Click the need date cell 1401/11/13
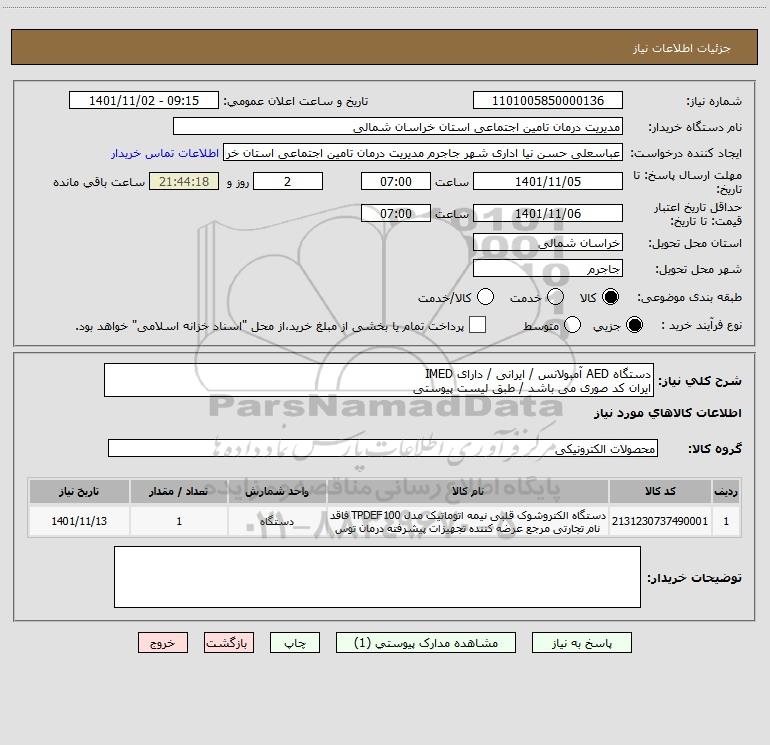Screen dimensions: 770x745 (x=79, y=521)
